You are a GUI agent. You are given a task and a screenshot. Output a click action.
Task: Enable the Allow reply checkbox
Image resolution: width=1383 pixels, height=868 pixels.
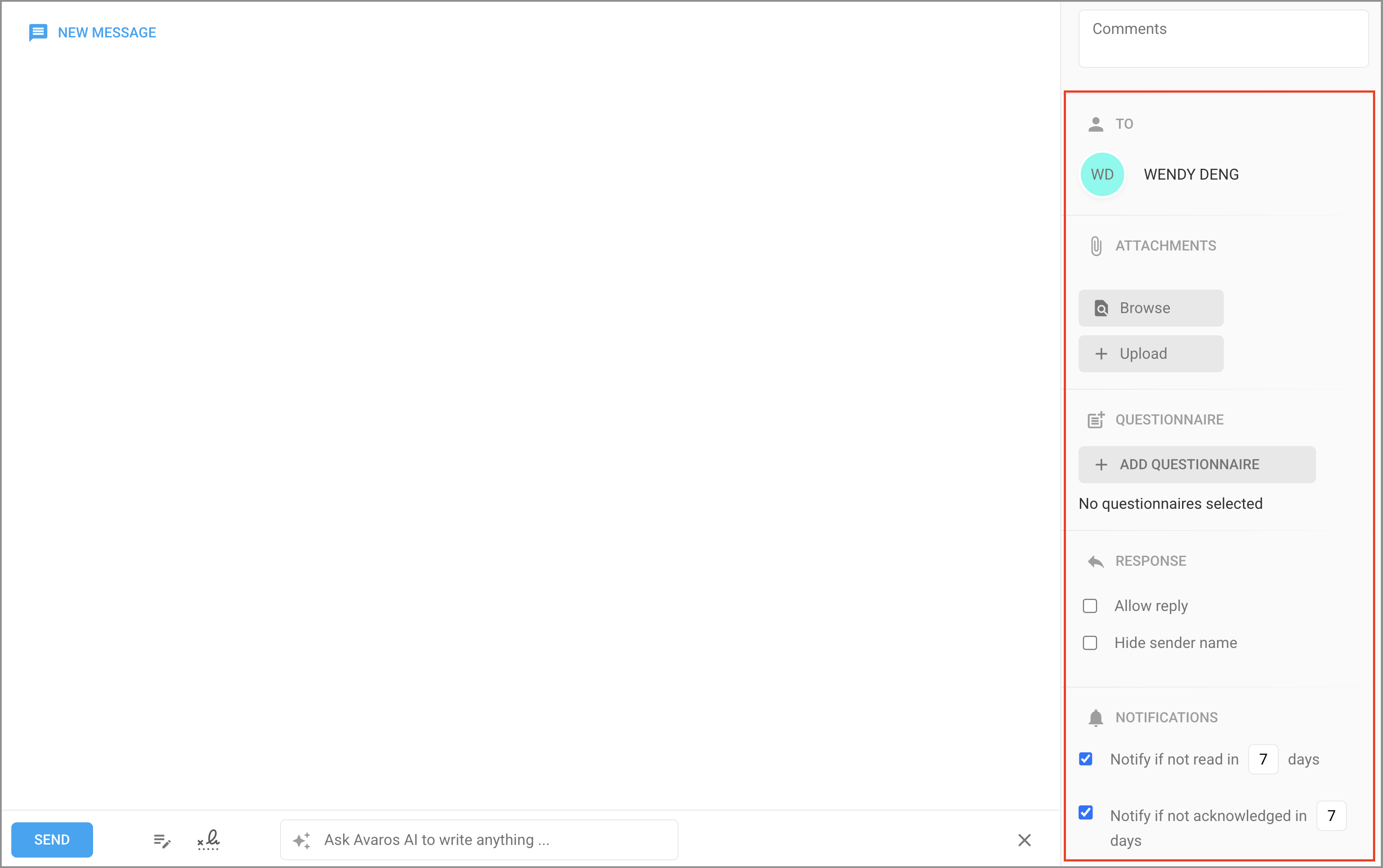1090,606
